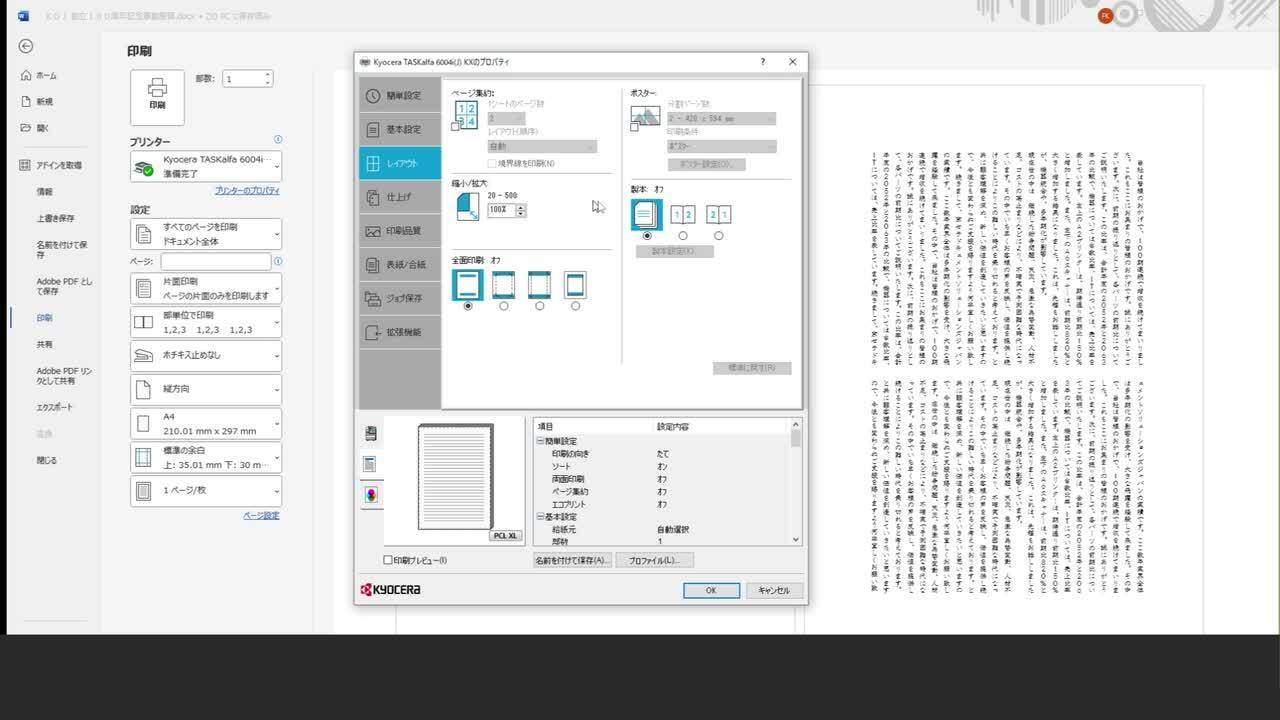Open the 拡張機能 tab

[400, 332]
